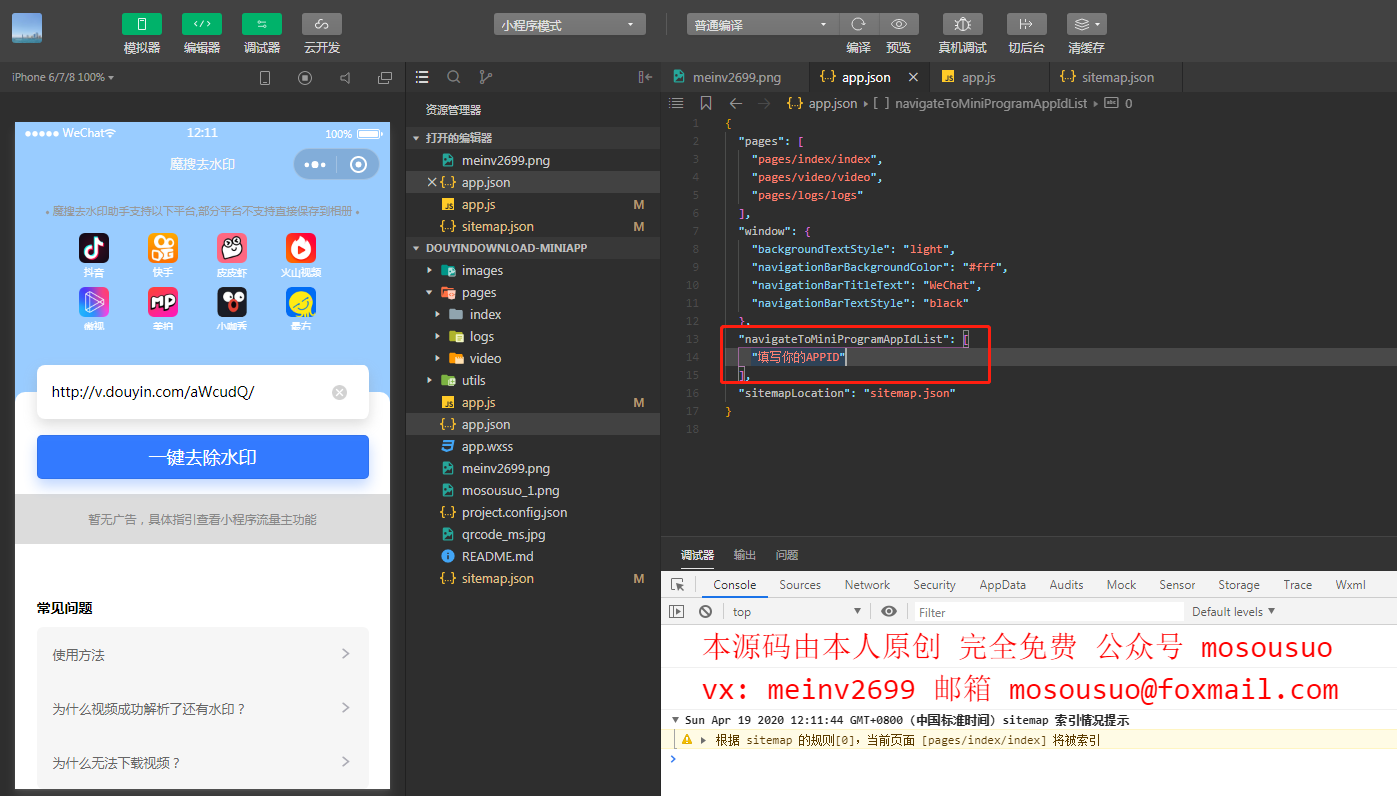Start 真机调试 remote device debugging
Image resolution: width=1397 pixels, height=796 pixels.
(963, 24)
